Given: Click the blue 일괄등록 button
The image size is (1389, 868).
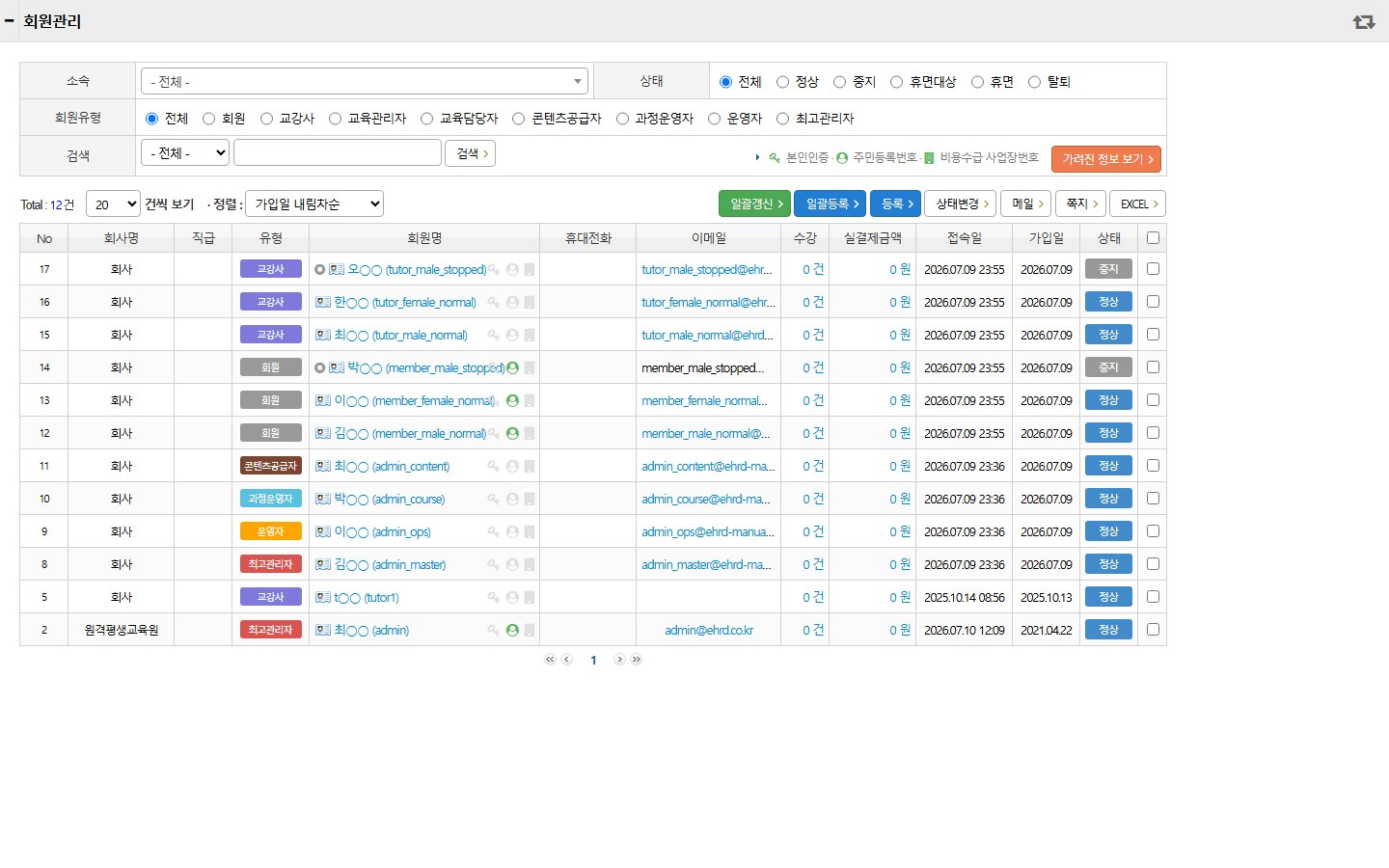Looking at the screenshot, I should pos(830,203).
